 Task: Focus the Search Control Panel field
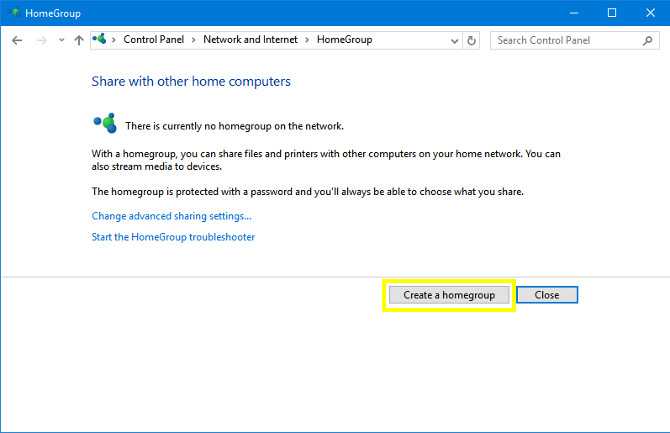click(x=574, y=41)
